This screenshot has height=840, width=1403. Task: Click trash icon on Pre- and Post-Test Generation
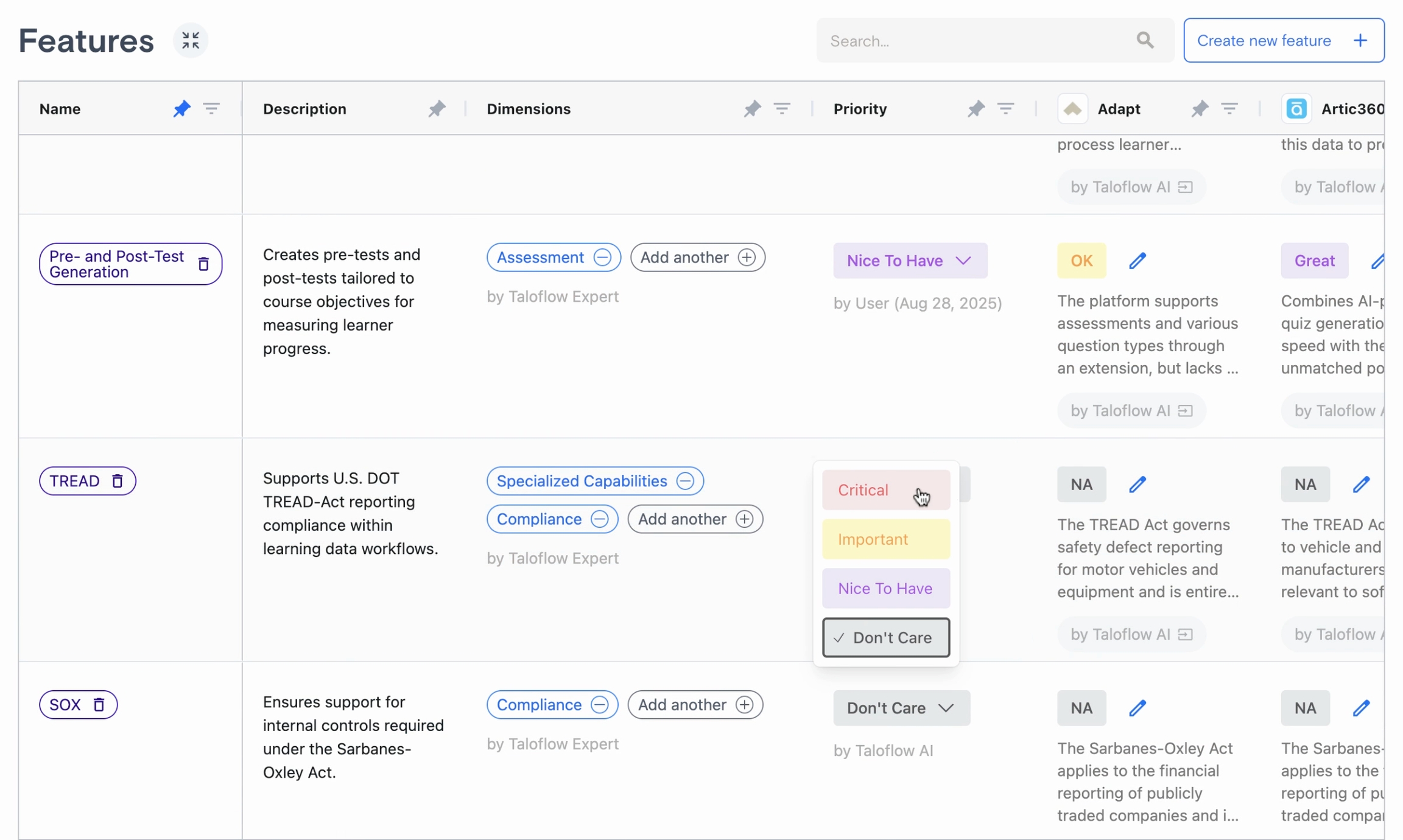203,264
